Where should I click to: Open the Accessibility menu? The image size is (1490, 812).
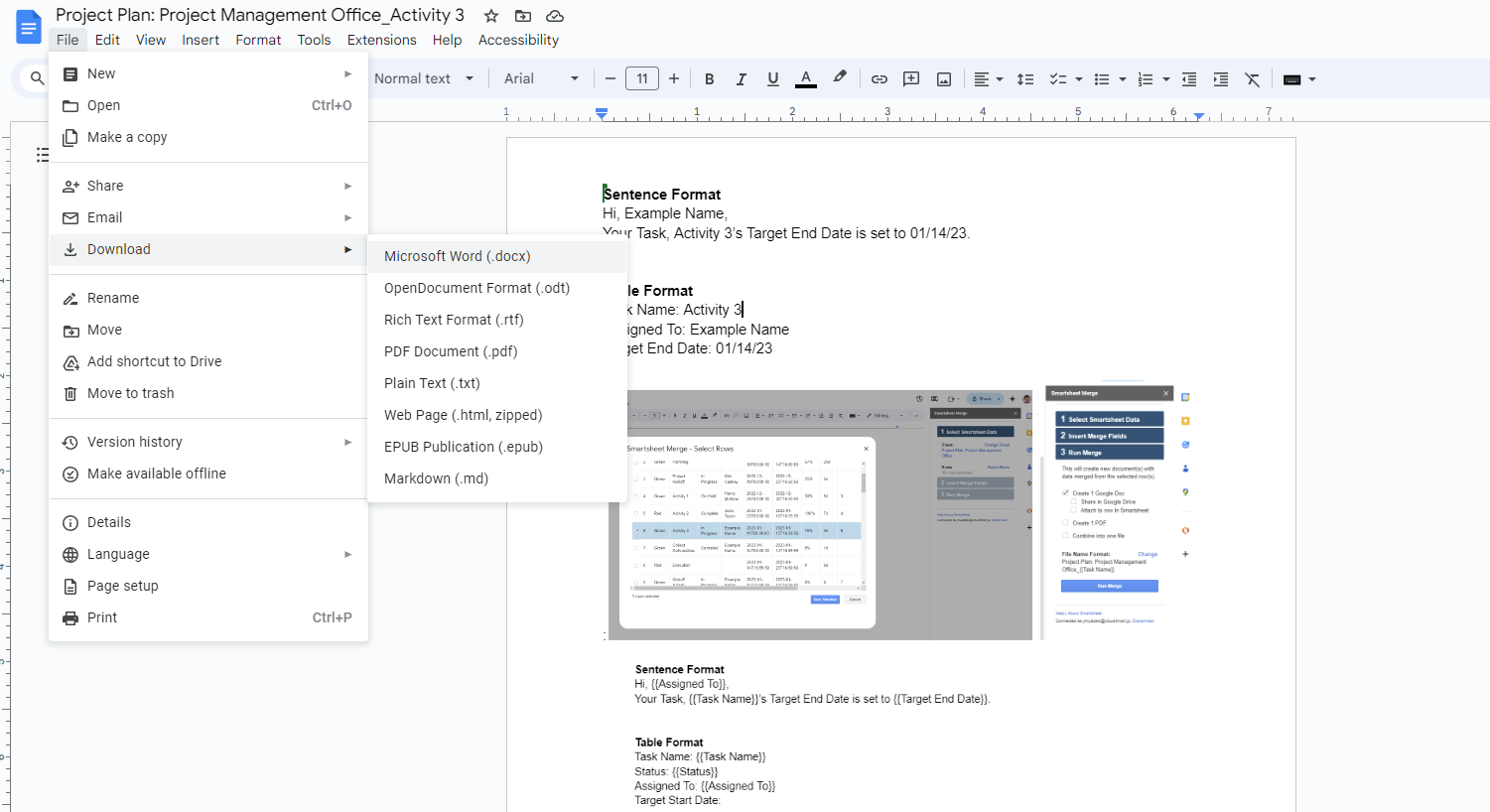(518, 40)
